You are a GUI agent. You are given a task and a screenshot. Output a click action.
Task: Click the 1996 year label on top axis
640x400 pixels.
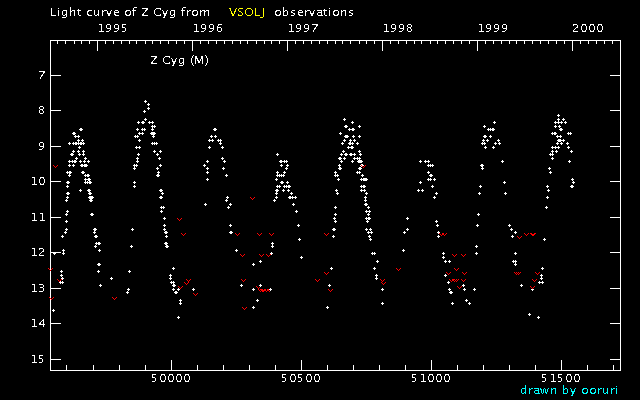point(207,29)
